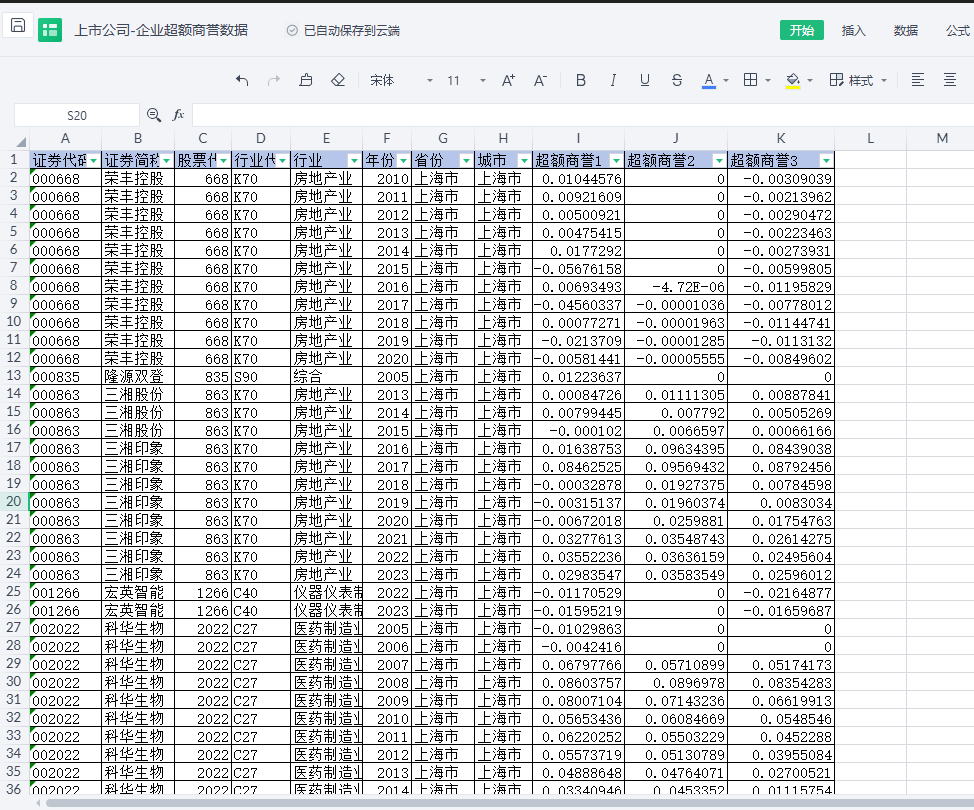Click into the formula bar input
This screenshot has height=810, width=974.
[583, 116]
